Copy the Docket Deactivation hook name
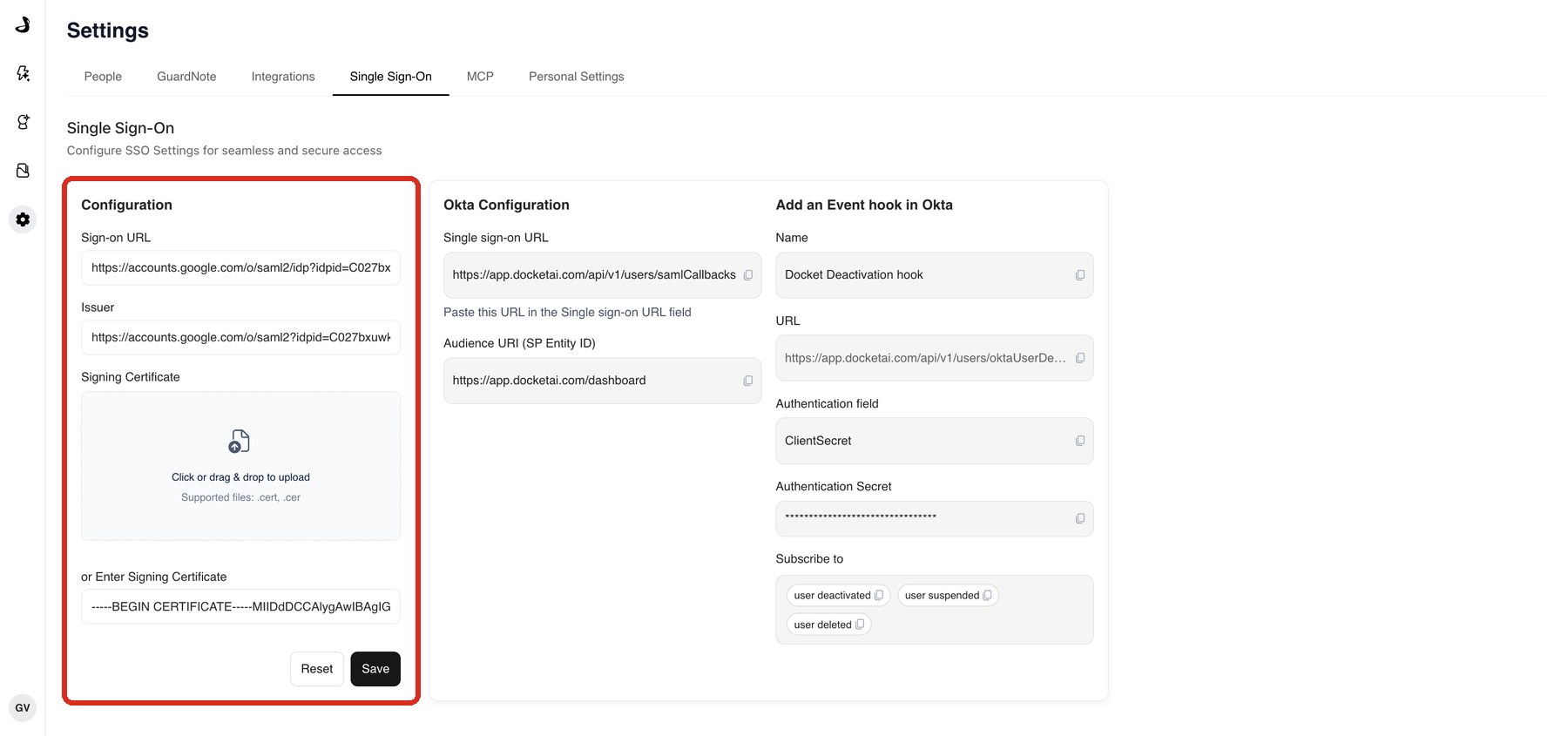The width and height of the screenshot is (1568, 736). point(1080,275)
